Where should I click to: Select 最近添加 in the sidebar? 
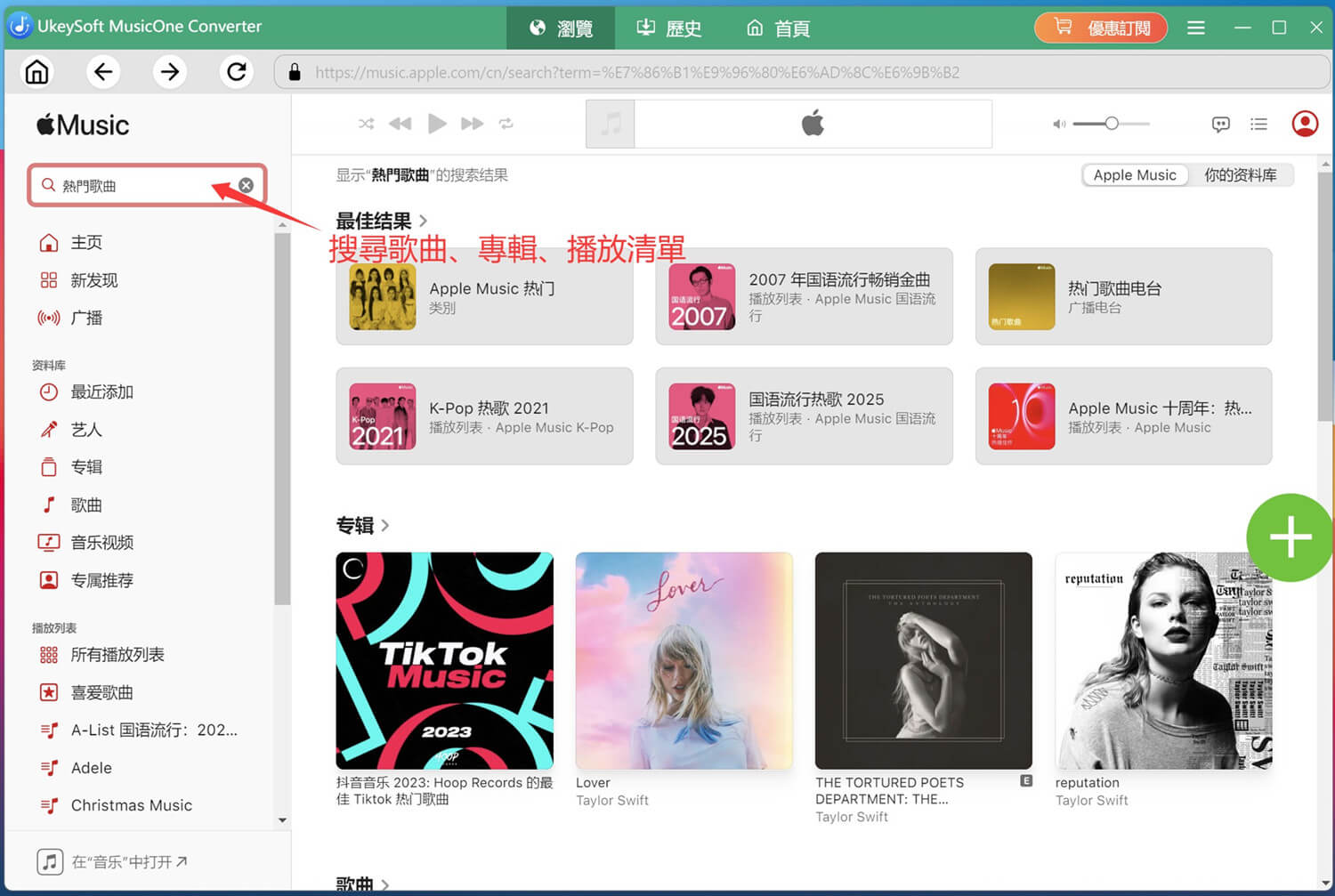101,391
